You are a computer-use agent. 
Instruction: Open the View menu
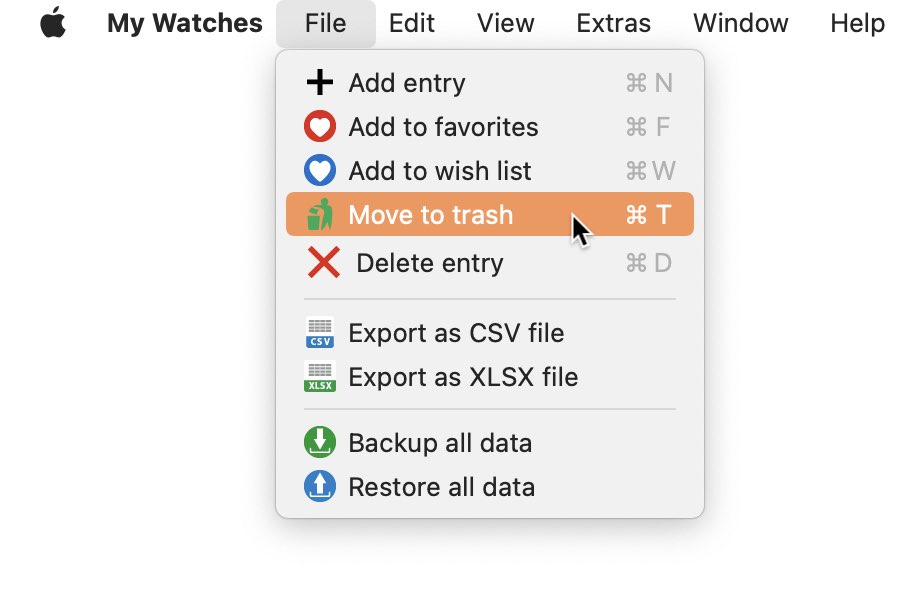point(505,23)
